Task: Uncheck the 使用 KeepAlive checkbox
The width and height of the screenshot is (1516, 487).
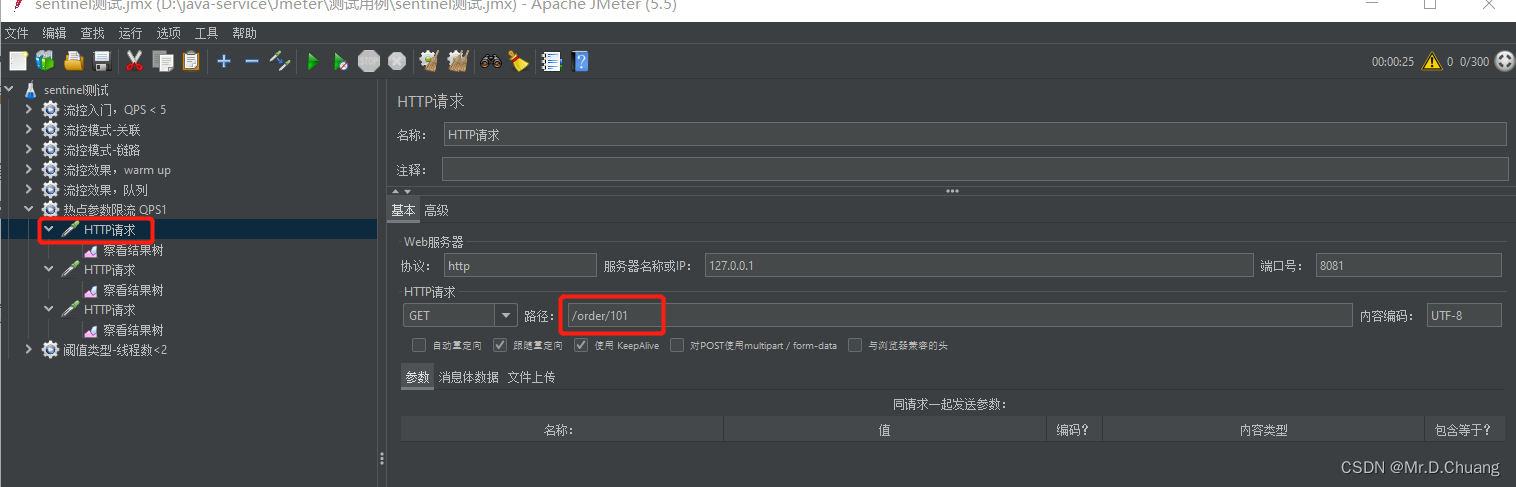Action: (581, 345)
